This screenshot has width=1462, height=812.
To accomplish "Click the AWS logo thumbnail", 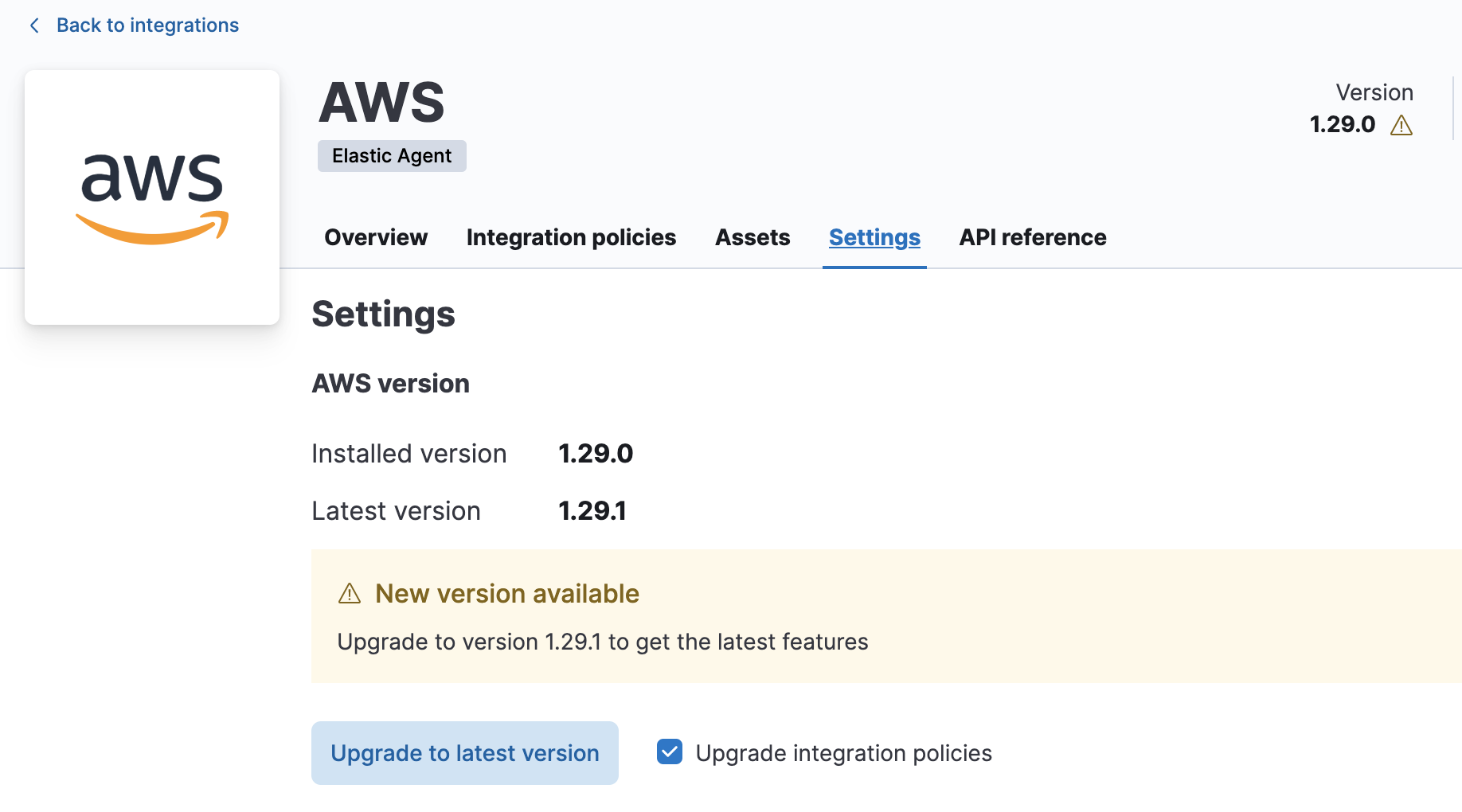I will [x=151, y=197].
